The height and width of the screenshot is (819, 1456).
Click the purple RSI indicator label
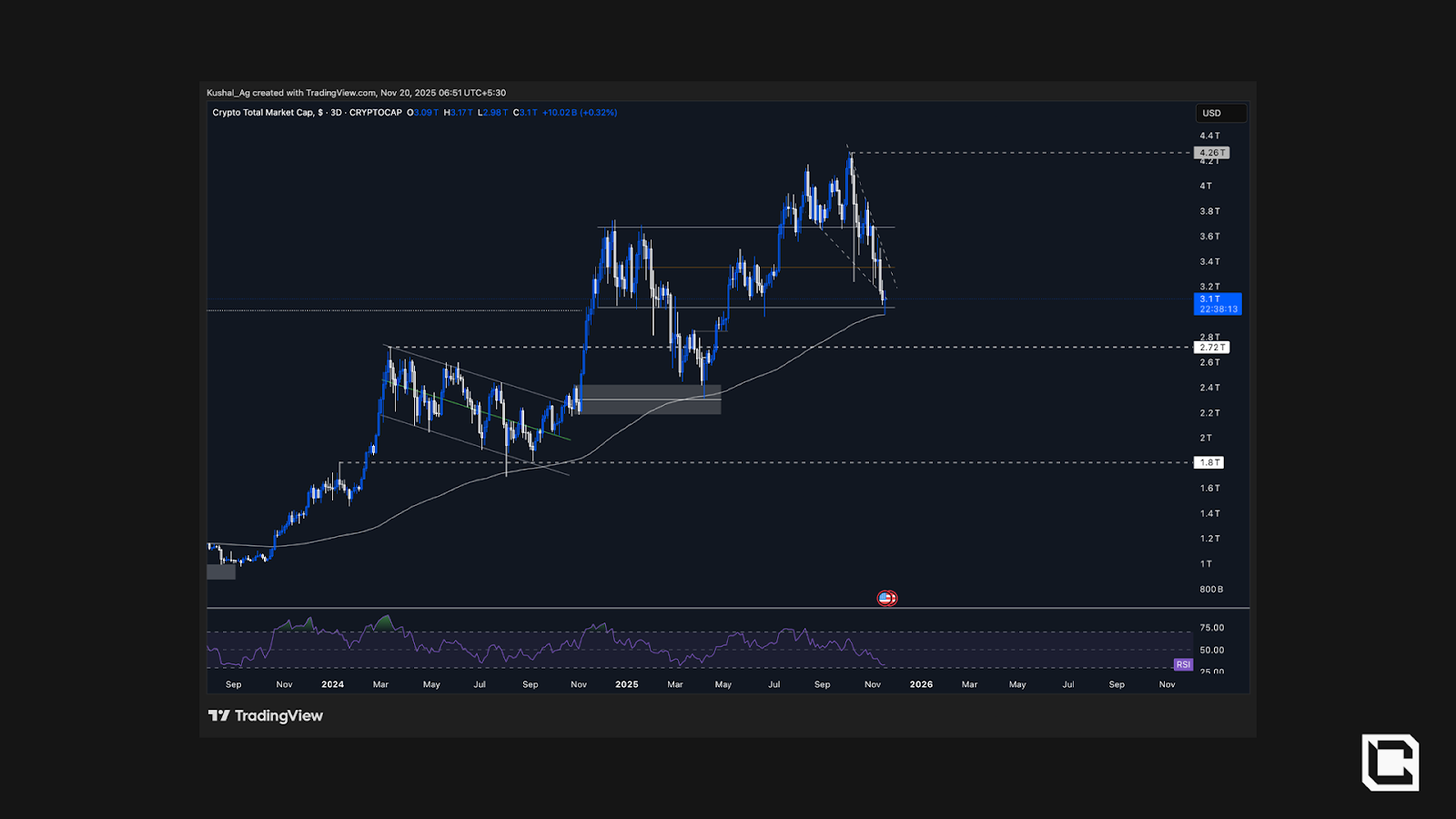pyautogui.click(x=1183, y=664)
